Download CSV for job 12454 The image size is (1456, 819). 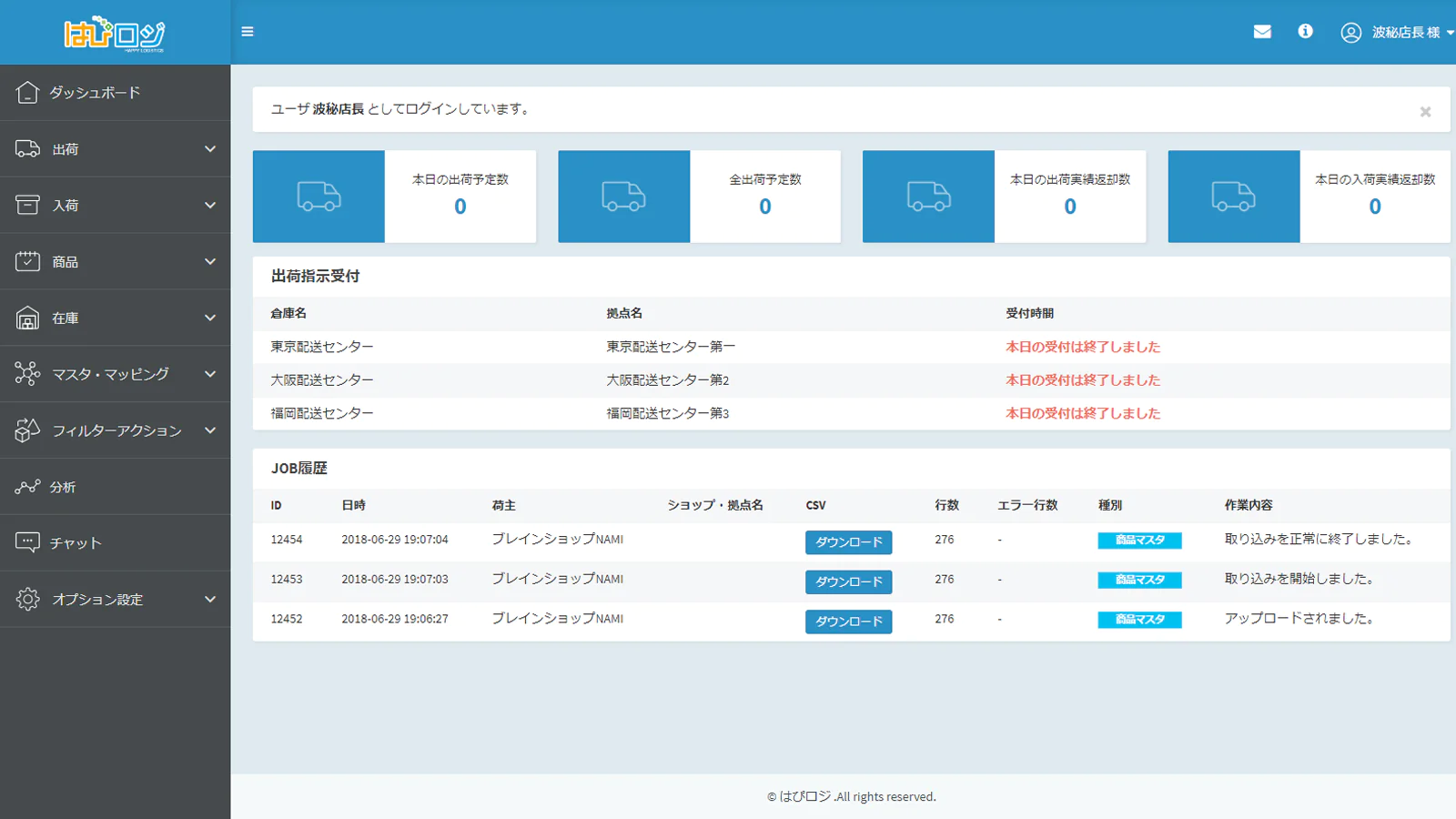[848, 542]
